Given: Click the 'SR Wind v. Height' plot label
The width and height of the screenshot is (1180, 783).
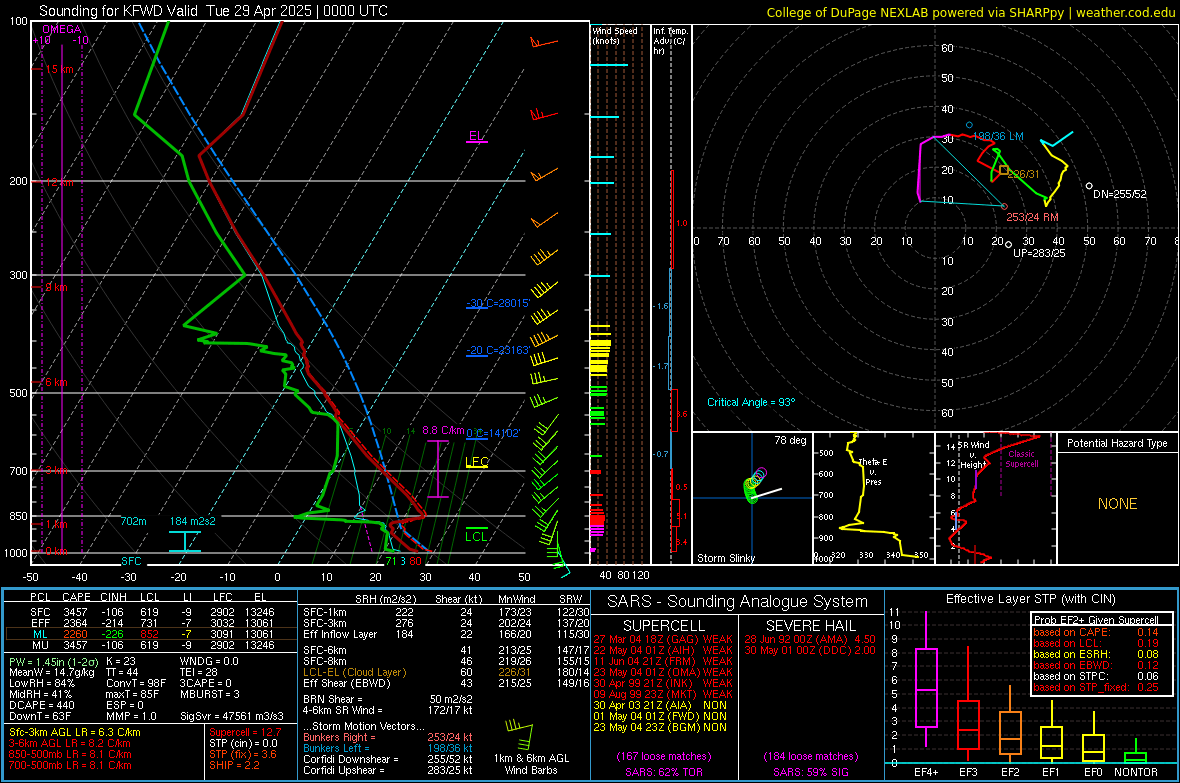Looking at the screenshot, I should [973, 455].
